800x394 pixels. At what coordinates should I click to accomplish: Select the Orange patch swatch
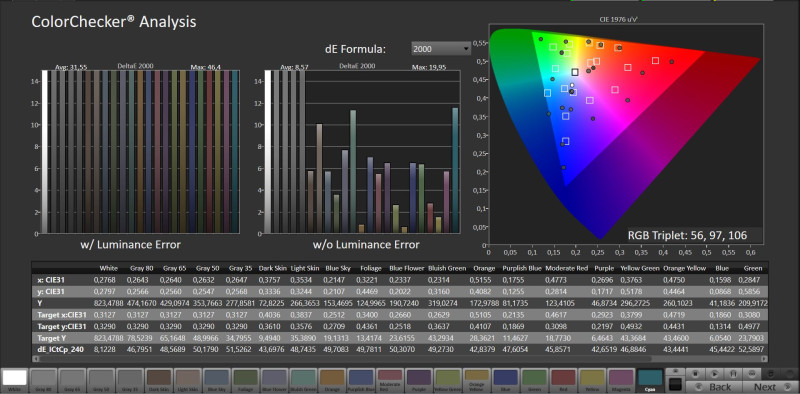click(x=332, y=380)
